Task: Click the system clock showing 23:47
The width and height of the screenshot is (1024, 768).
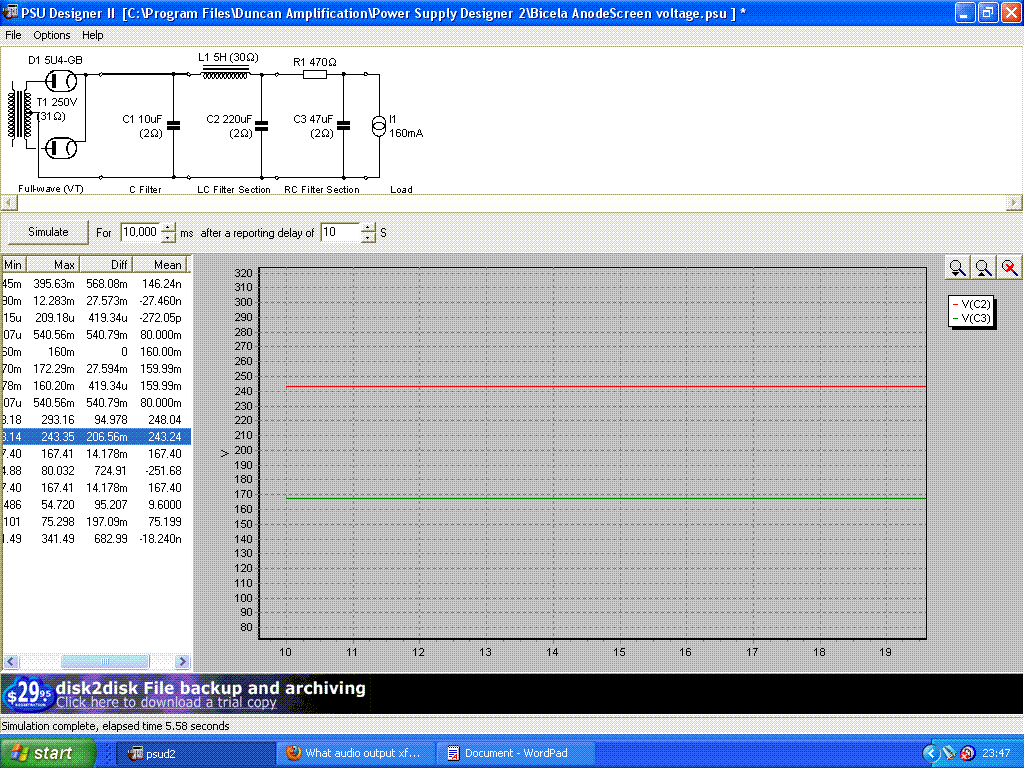Action: click(x=996, y=753)
